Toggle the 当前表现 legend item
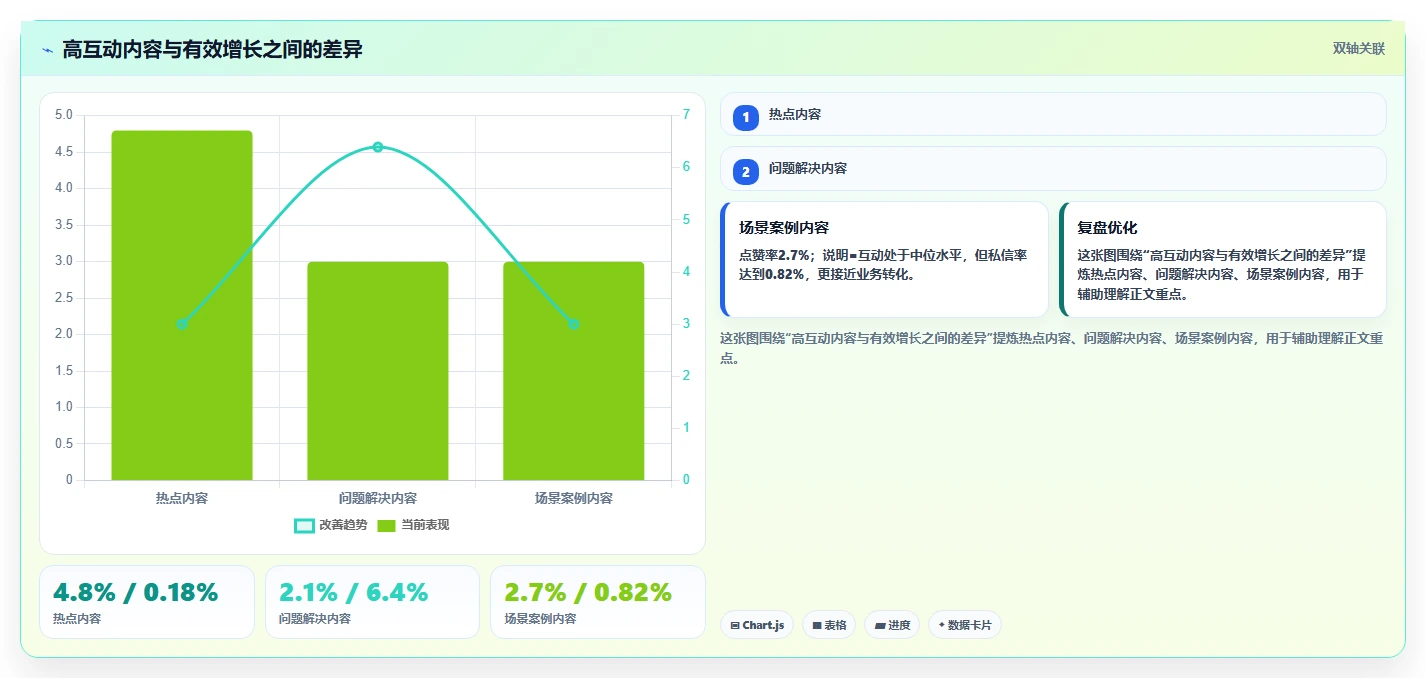The image size is (1426, 678). coord(413,525)
